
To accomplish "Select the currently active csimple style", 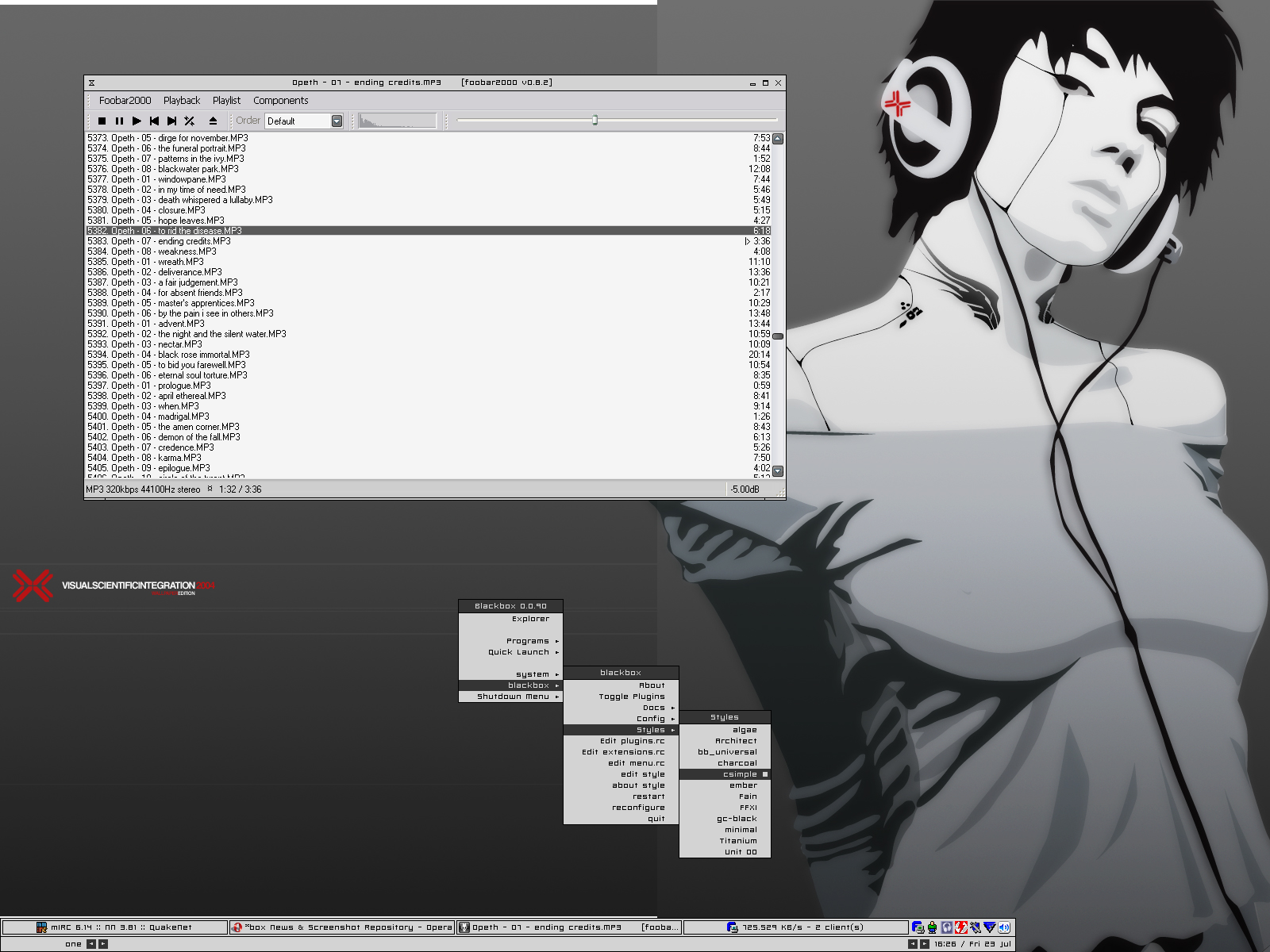I will tap(725, 774).
